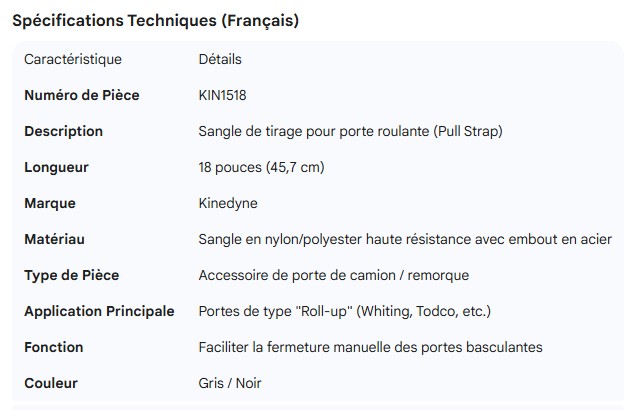The width and height of the screenshot is (633, 410).
Task: Select the "Matériau" row label
Action: [54, 239]
